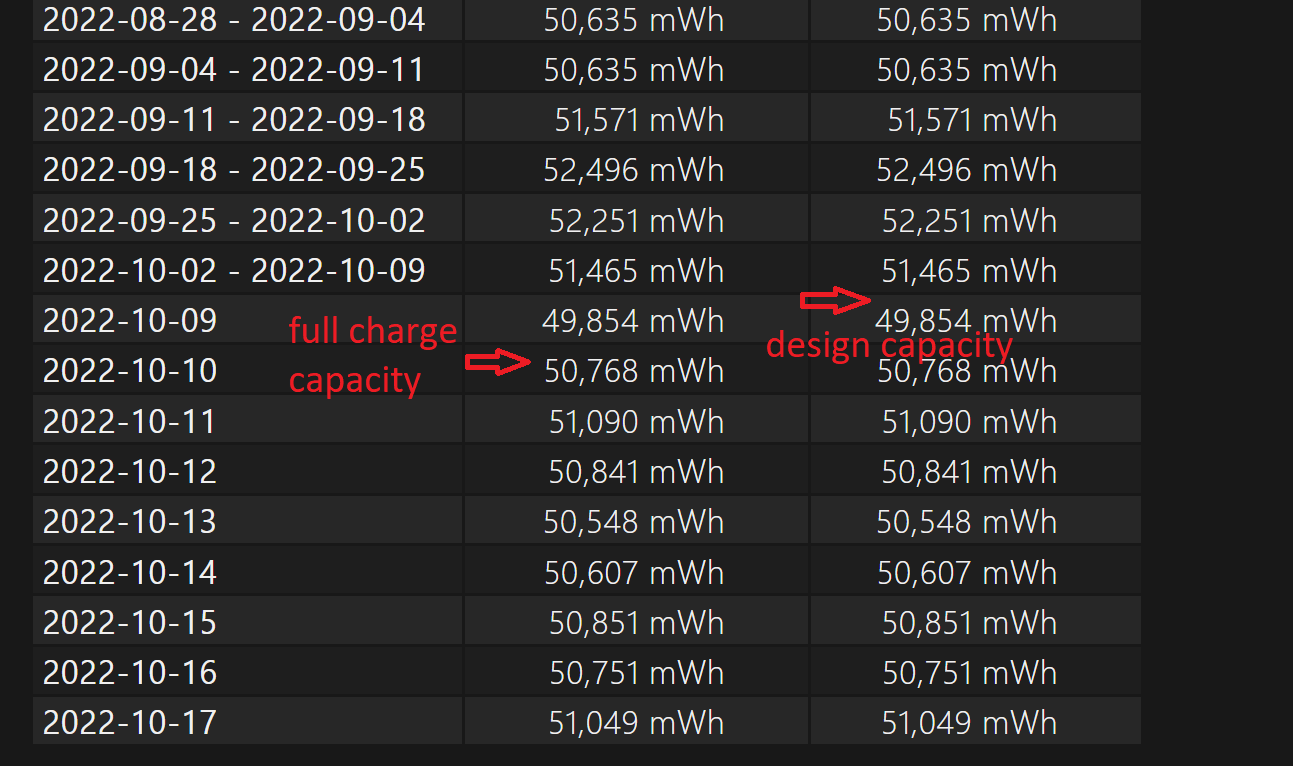Click the 2022-10-02 - 2022-10-09 period cell

[248, 270]
